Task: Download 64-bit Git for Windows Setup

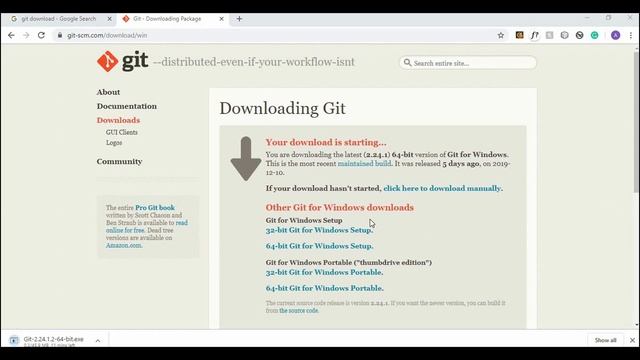Action: pos(319,246)
